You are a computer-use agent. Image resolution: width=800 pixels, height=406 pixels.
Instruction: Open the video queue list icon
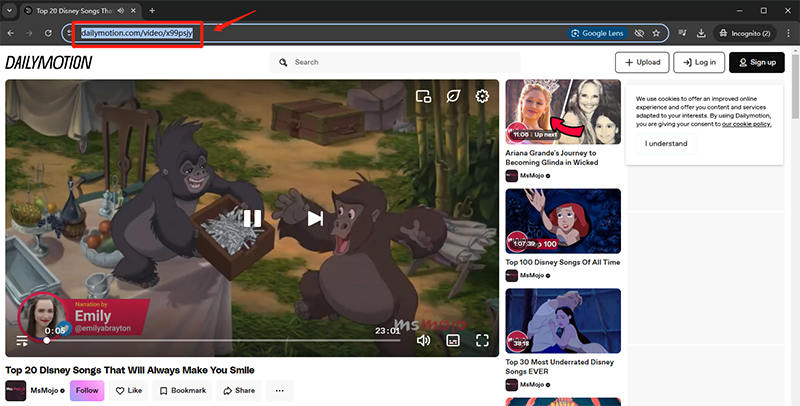pyautogui.click(x=22, y=341)
